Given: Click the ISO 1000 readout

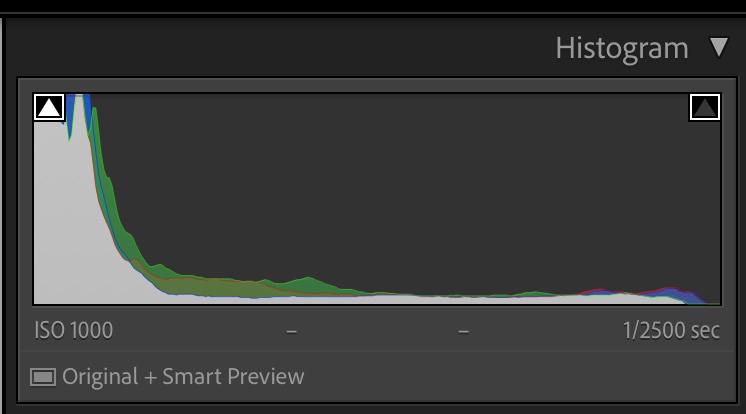Looking at the screenshot, I should [x=73, y=330].
